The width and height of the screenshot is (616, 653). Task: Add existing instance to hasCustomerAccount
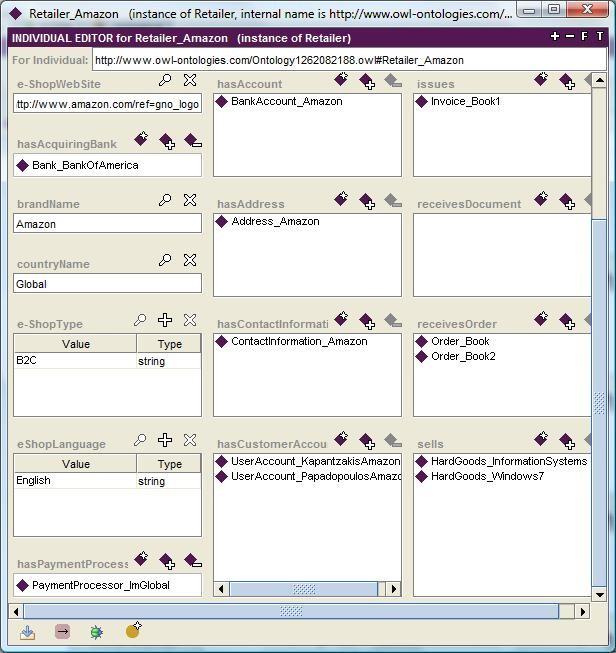coord(367,441)
